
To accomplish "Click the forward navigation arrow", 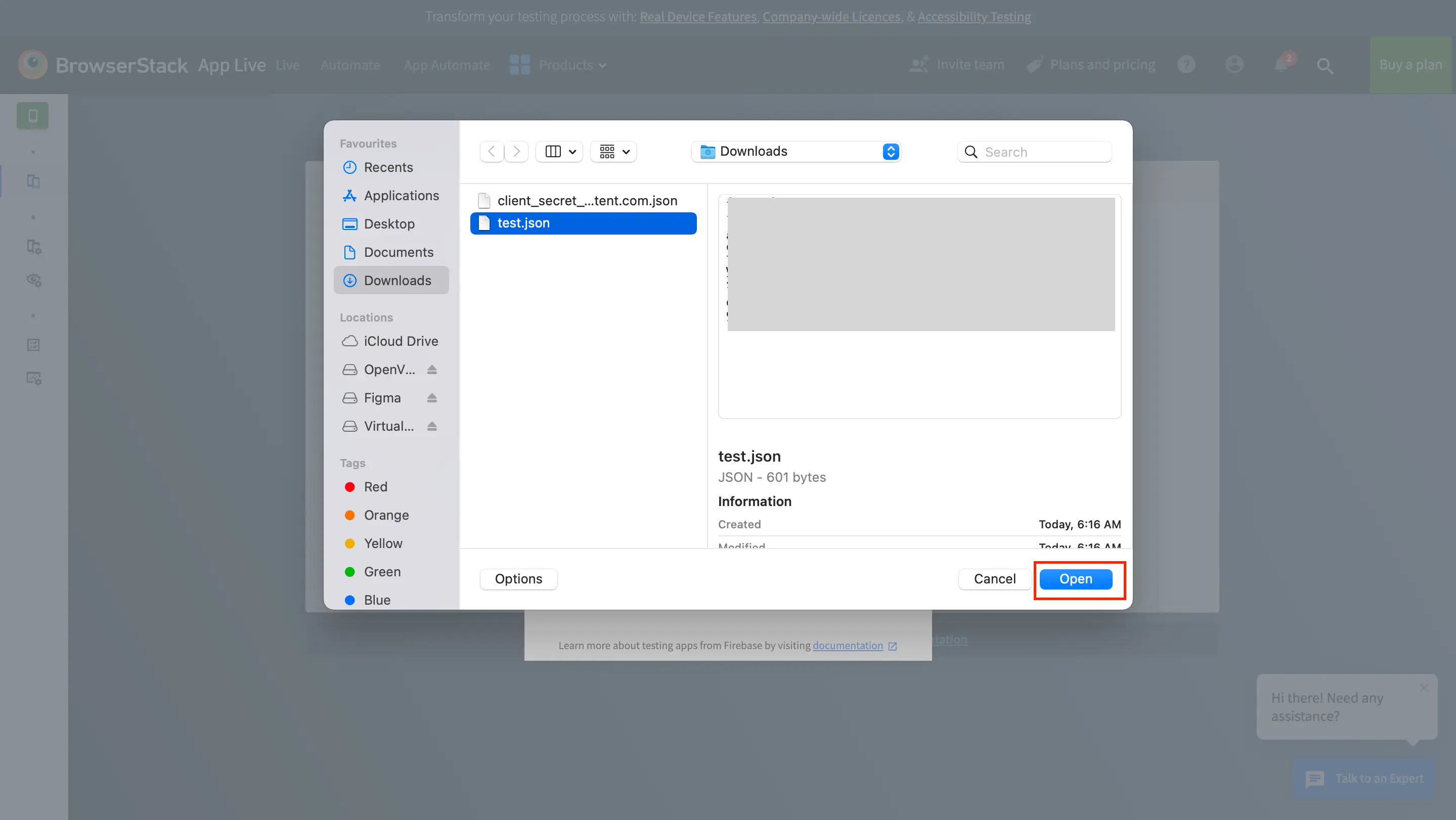I will coord(516,152).
